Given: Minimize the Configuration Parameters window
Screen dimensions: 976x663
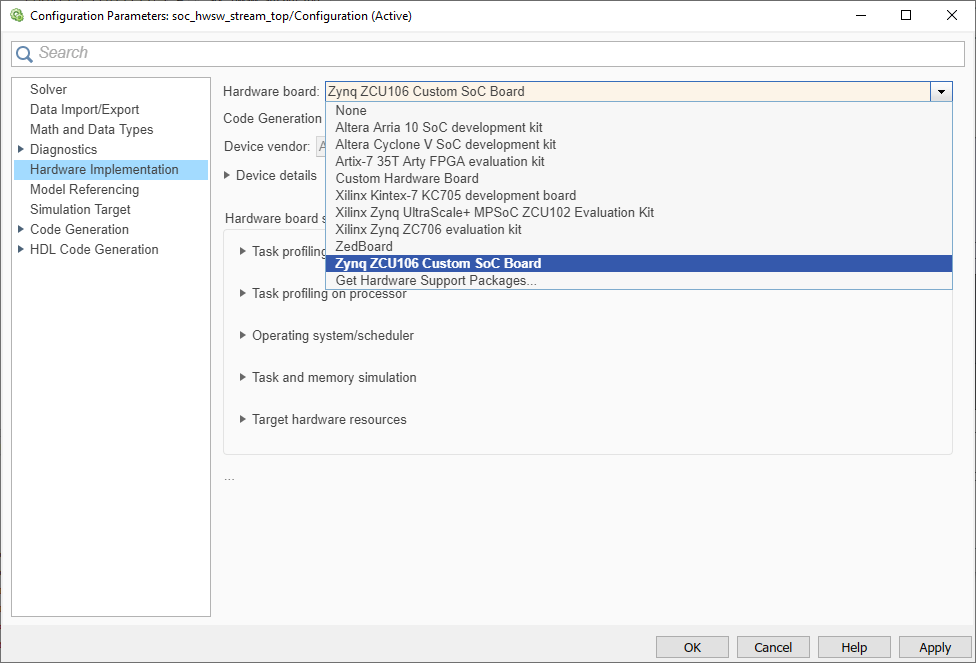Looking at the screenshot, I should point(861,15).
